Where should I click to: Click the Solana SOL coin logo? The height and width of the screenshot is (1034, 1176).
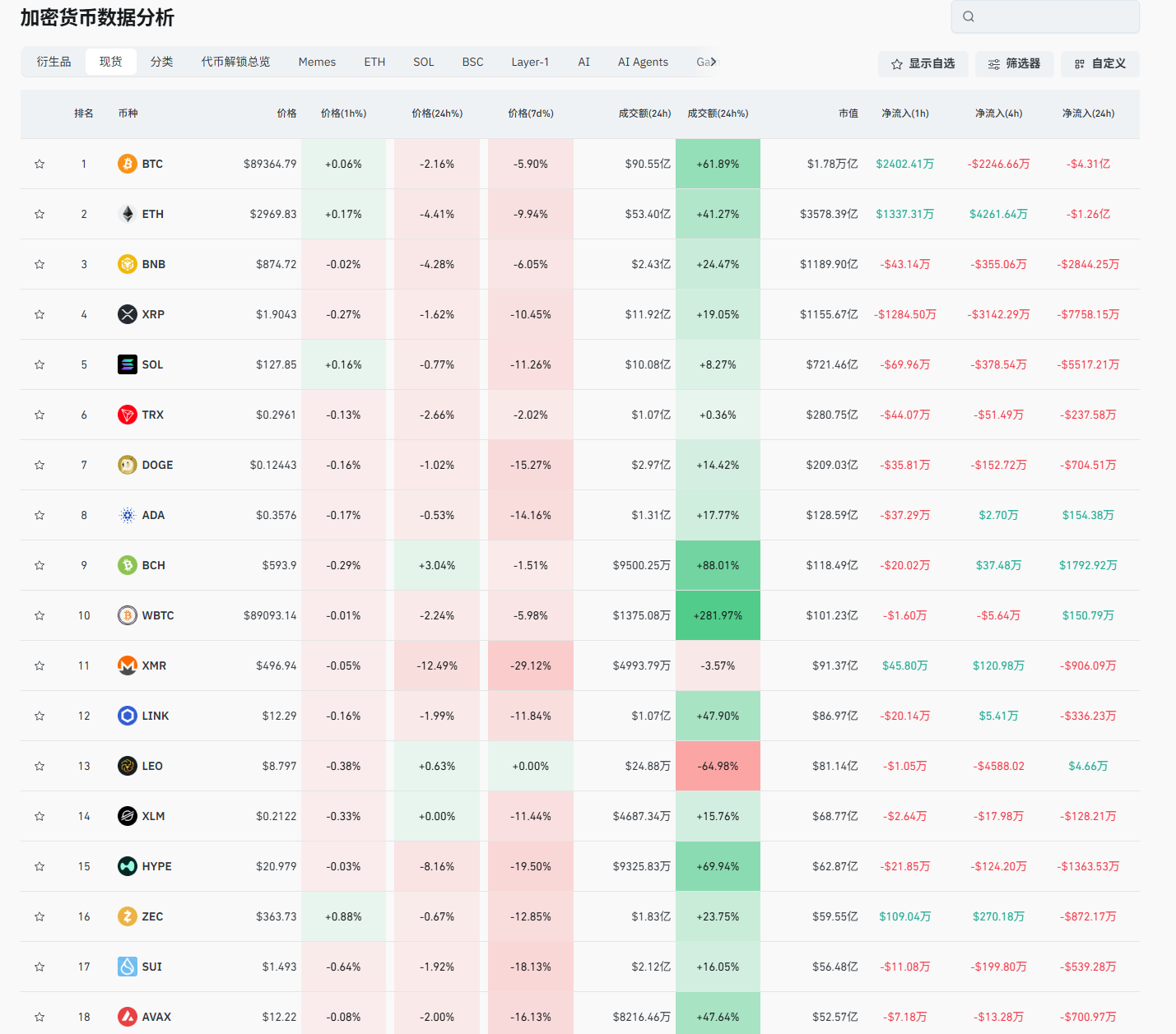pyautogui.click(x=127, y=364)
